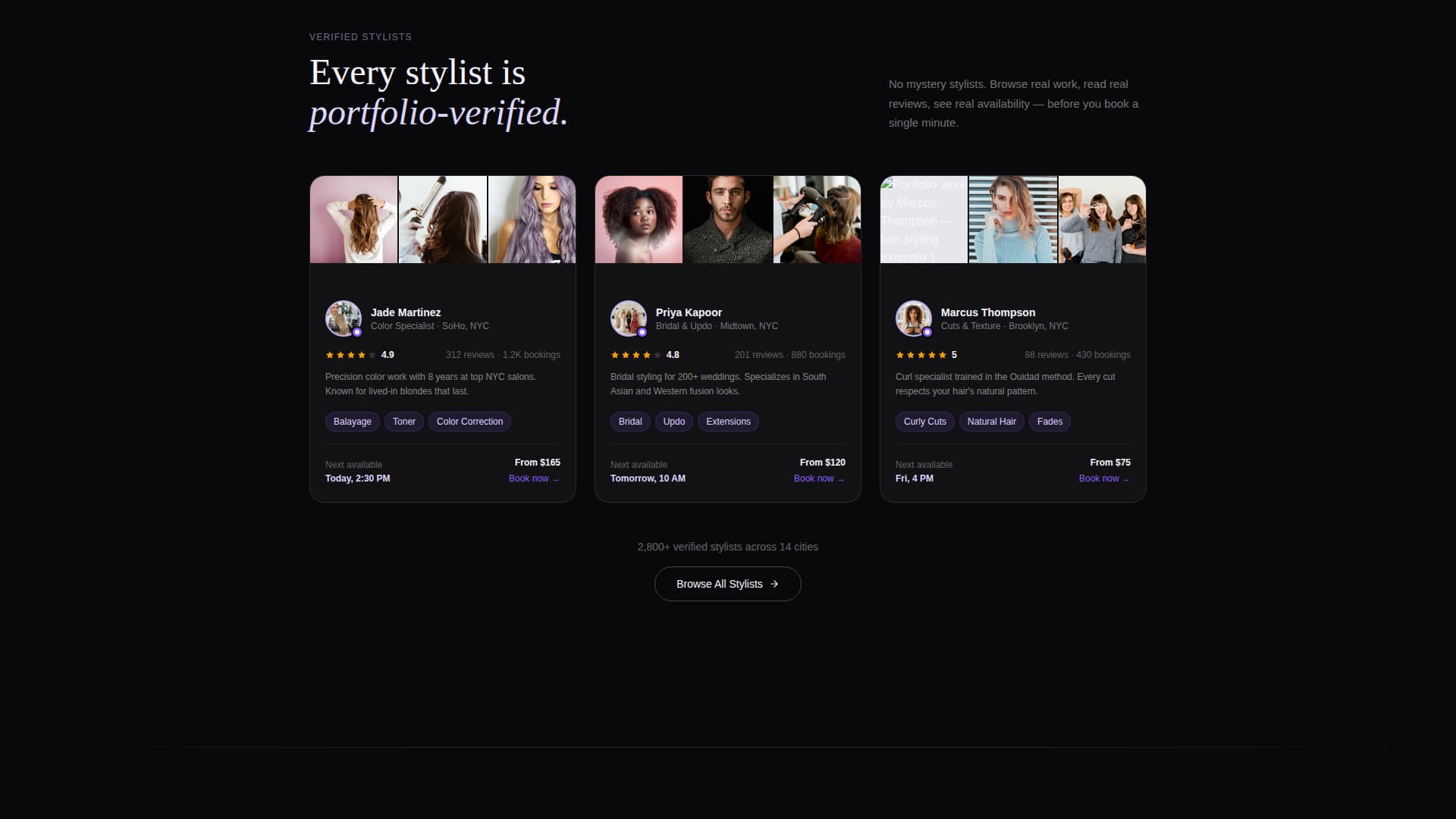View Jade's curling iron portfolio photo
The width and height of the screenshot is (1456, 819).
click(x=443, y=220)
